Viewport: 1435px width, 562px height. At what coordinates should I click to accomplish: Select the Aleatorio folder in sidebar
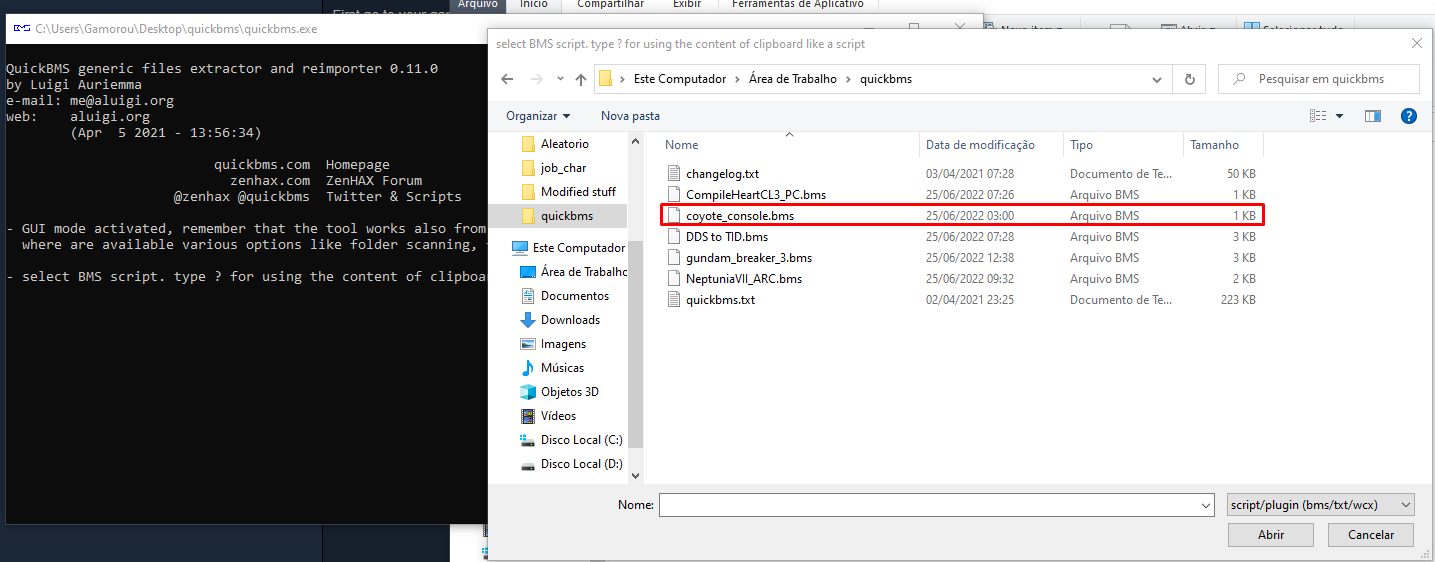click(565, 144)
